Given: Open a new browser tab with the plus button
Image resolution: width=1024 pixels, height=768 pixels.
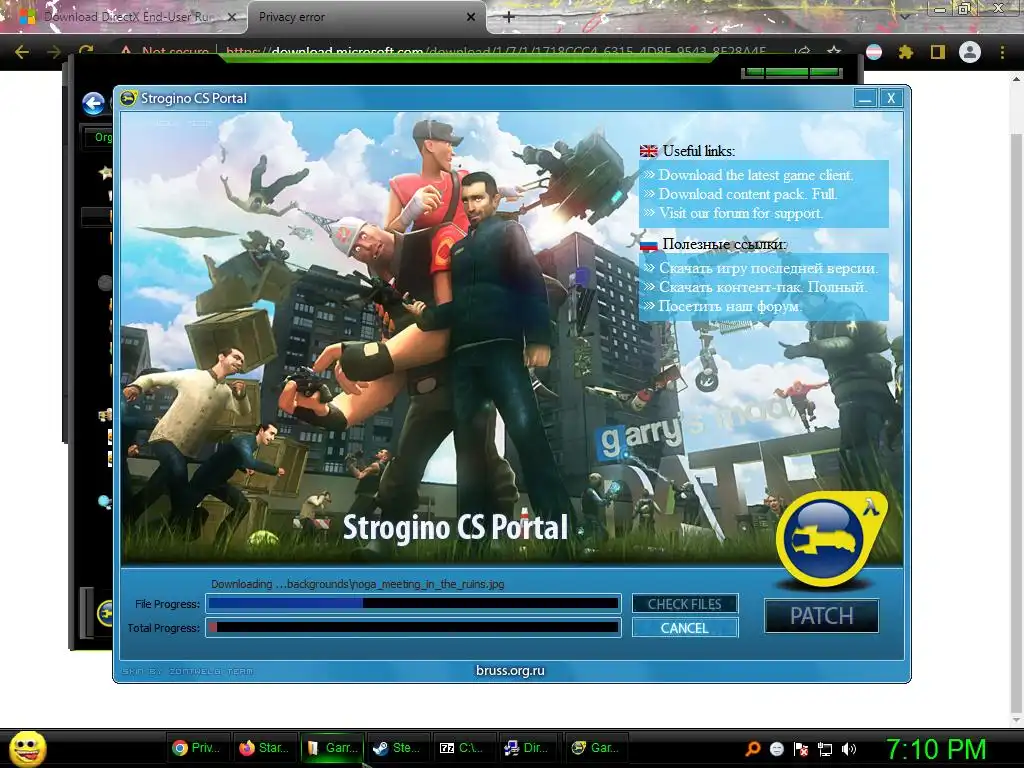Looking at the screenshot, I should pyautogui.click(x=509, y=17).
